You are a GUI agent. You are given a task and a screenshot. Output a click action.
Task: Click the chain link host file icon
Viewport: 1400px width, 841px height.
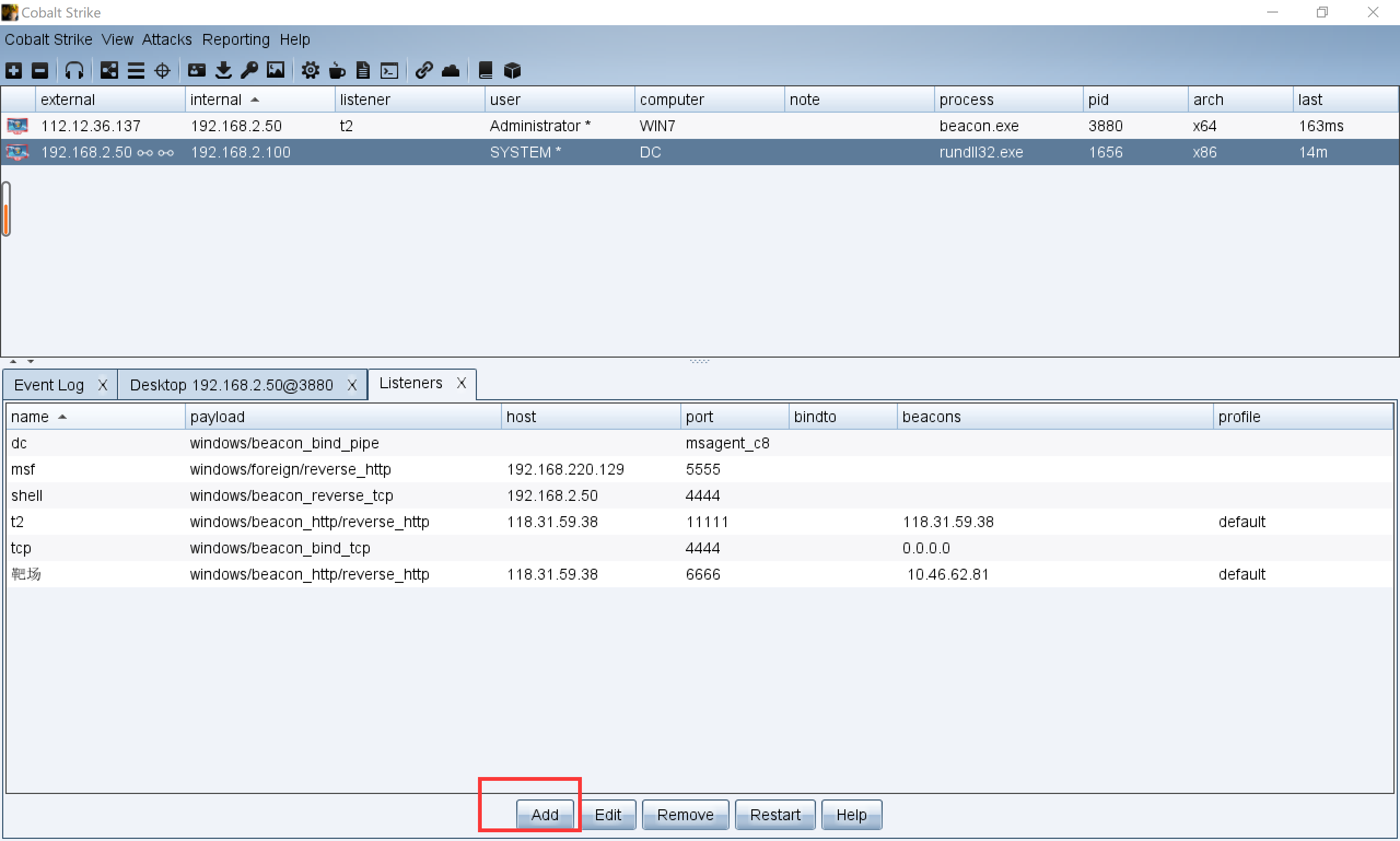coord(424,71)
